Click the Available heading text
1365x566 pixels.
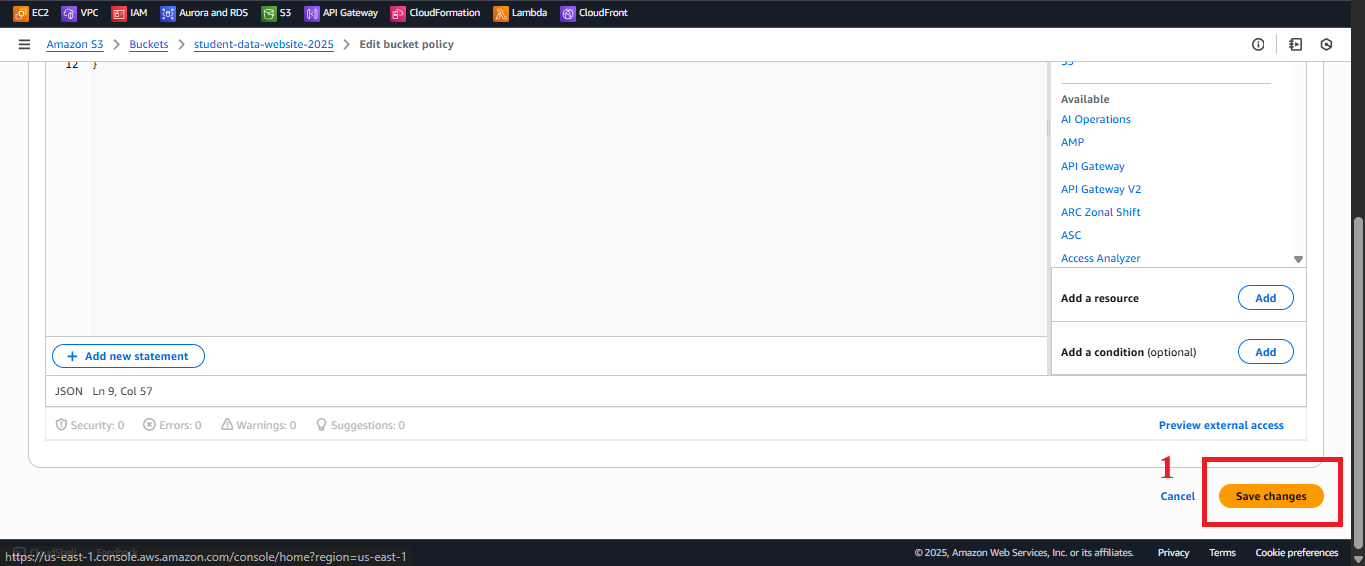1085,99
